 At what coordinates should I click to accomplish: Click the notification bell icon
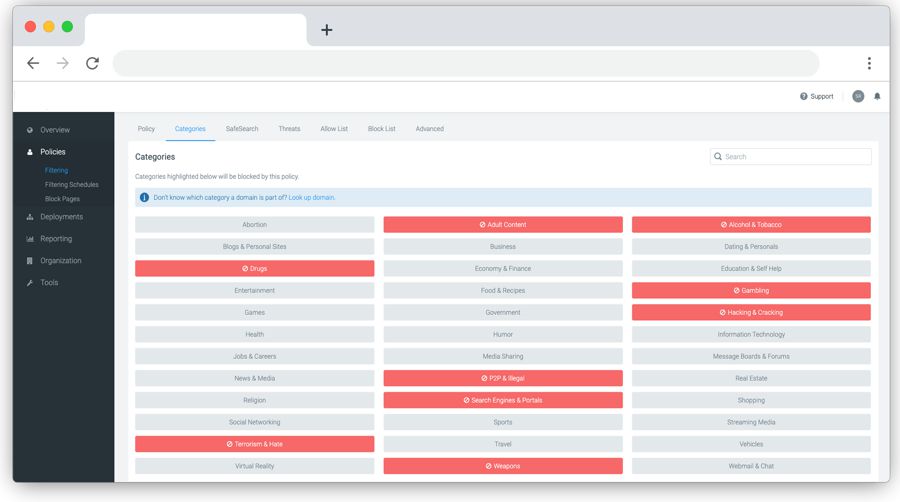(877, 96)
